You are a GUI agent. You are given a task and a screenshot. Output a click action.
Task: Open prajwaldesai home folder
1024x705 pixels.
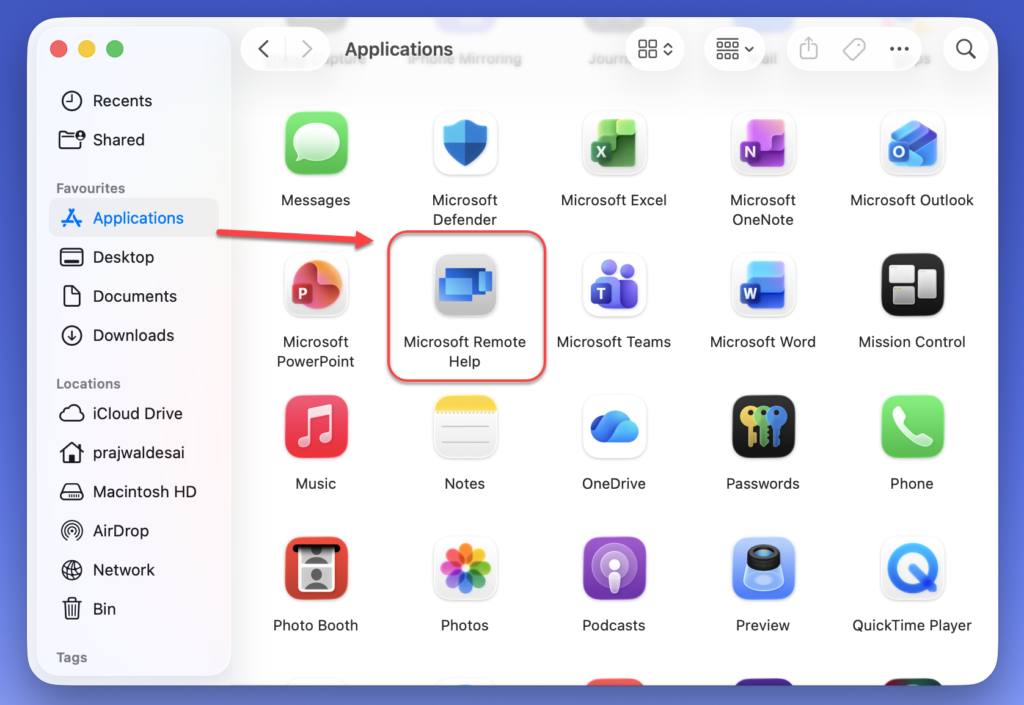[x=134, y=453]
